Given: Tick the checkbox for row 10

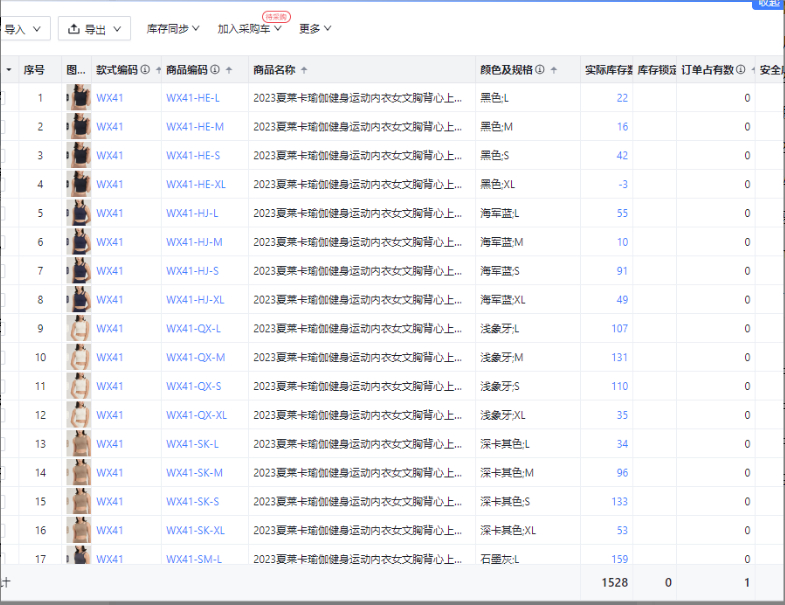Looking at the screenshot, I should [x=2, y=357].
